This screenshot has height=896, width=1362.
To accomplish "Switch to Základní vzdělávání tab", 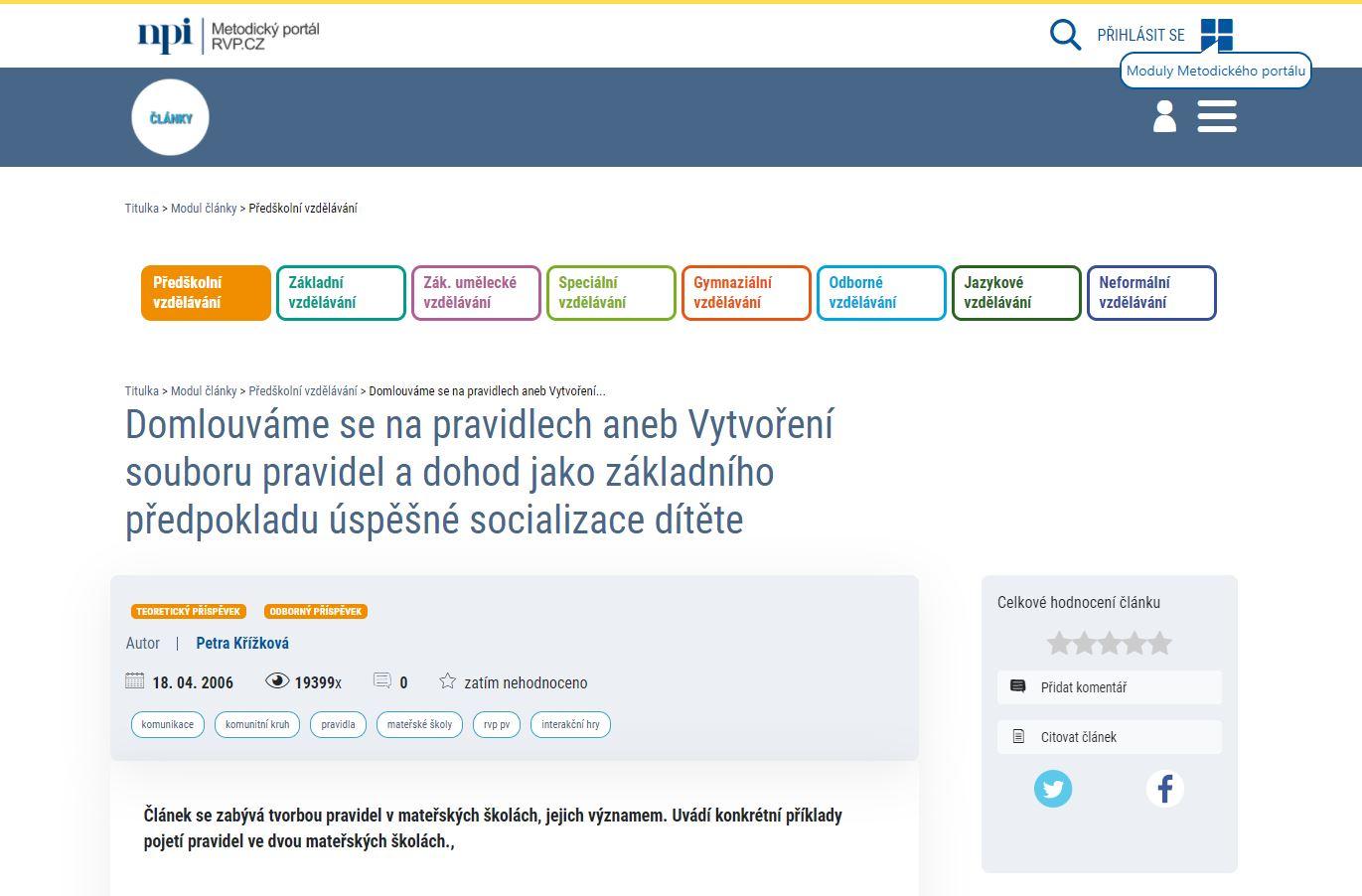I will point(341,292).
